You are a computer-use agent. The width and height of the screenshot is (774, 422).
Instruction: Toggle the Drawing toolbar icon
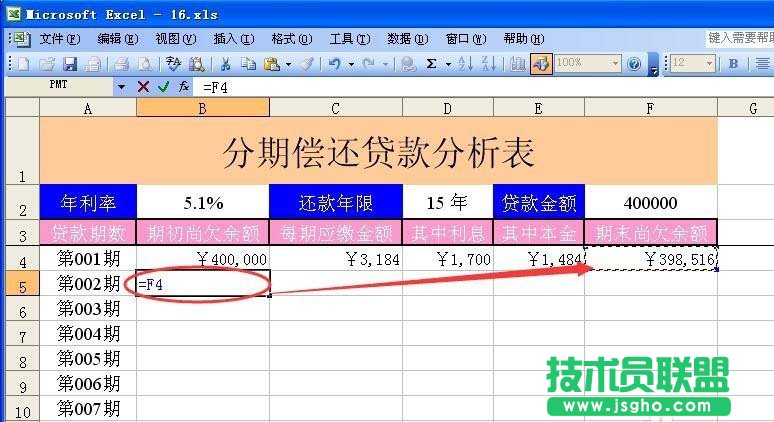pos(541,64)
